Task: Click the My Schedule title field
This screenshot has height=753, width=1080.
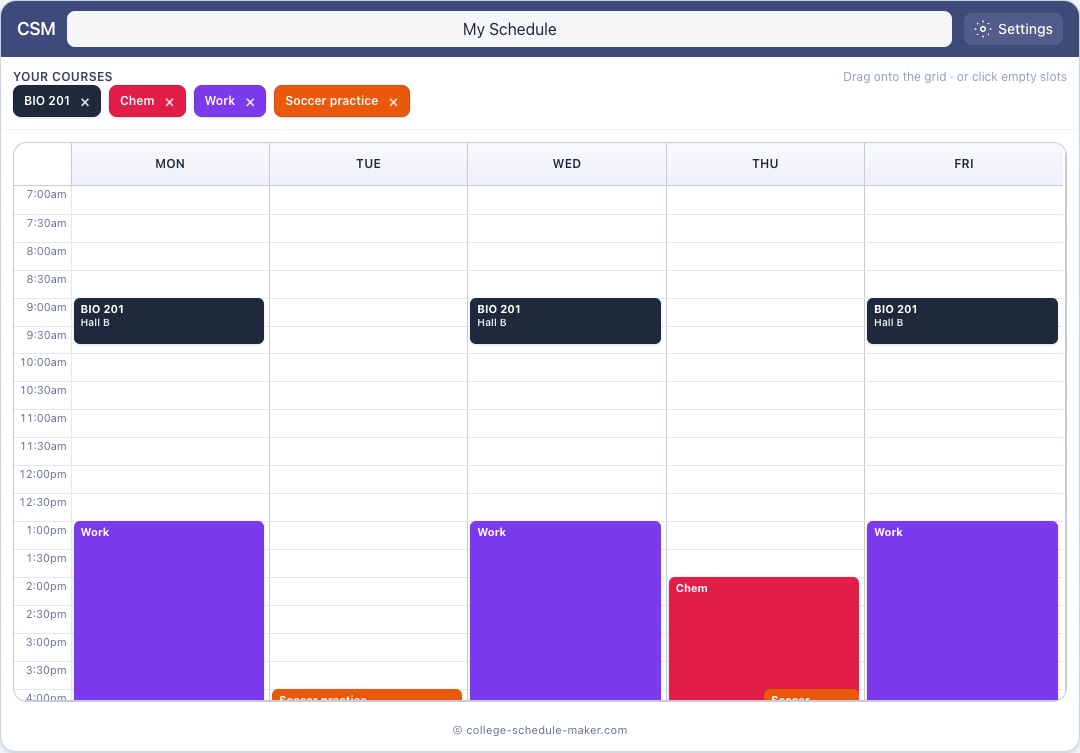Action: (x=509, y=29)
